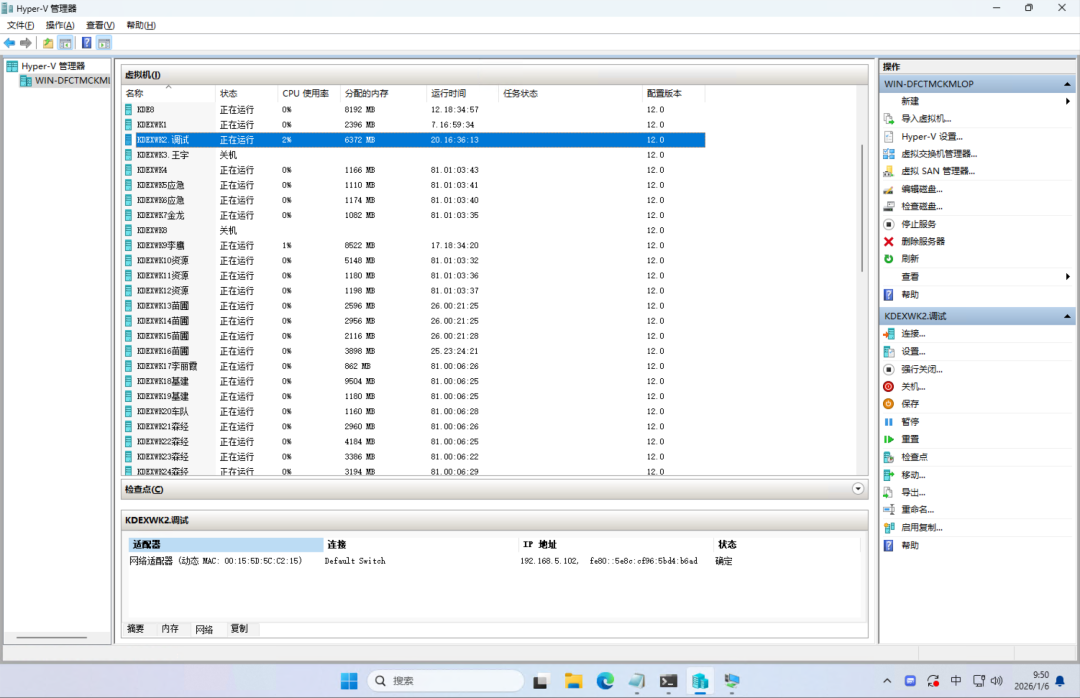Click the 检查点 (Checkpoint) action

(x=914, y=457)
